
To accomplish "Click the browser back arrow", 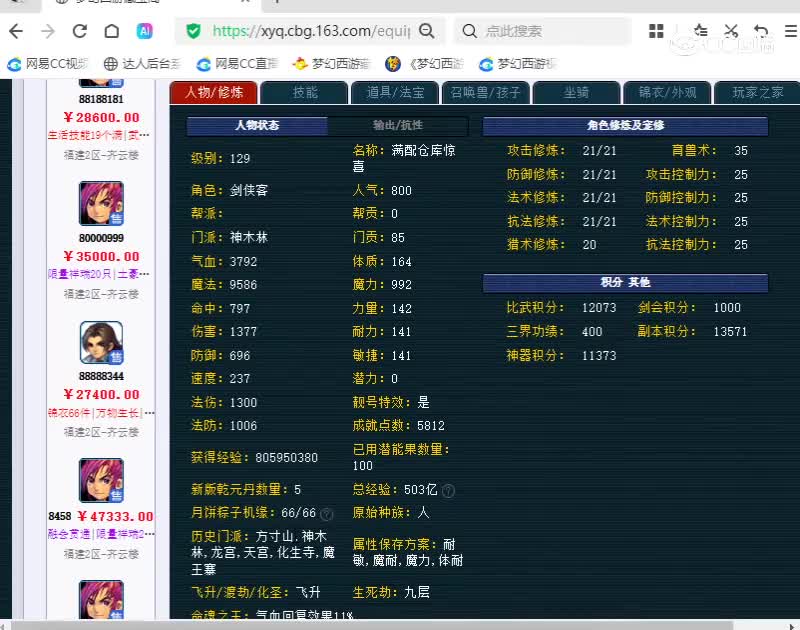I will pyautogui.click(x=15, y=32).
